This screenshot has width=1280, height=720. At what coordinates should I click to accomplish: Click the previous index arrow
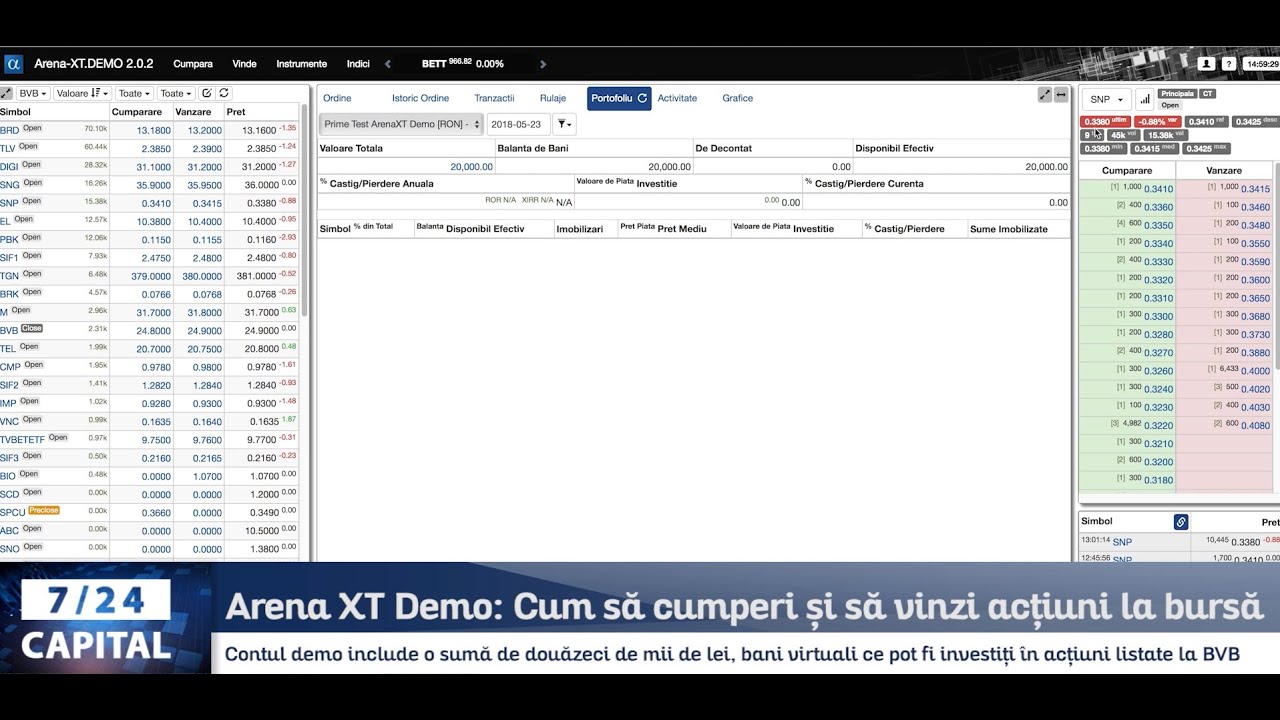(388, 64)
